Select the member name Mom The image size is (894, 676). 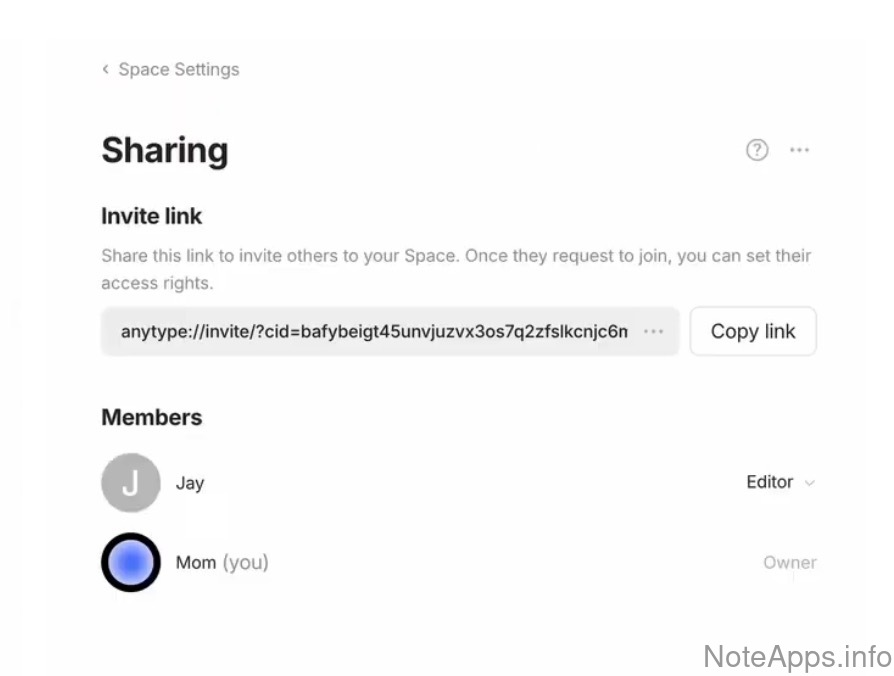pos(196,562)
